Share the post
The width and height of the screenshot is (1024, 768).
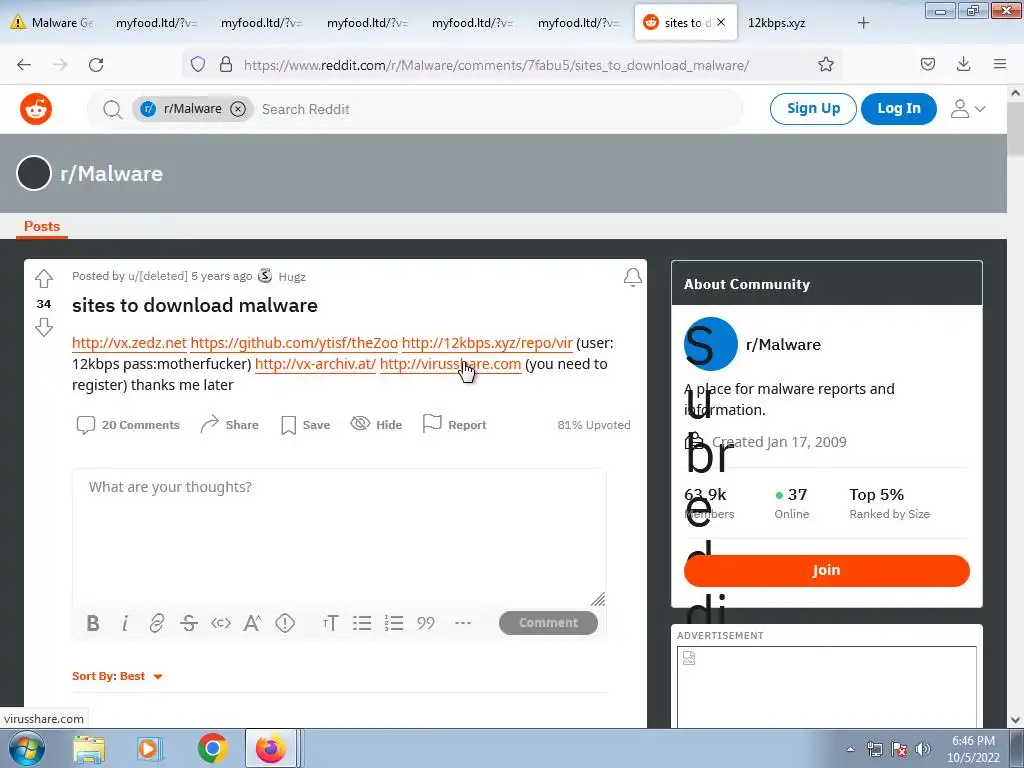pos(229,425)
